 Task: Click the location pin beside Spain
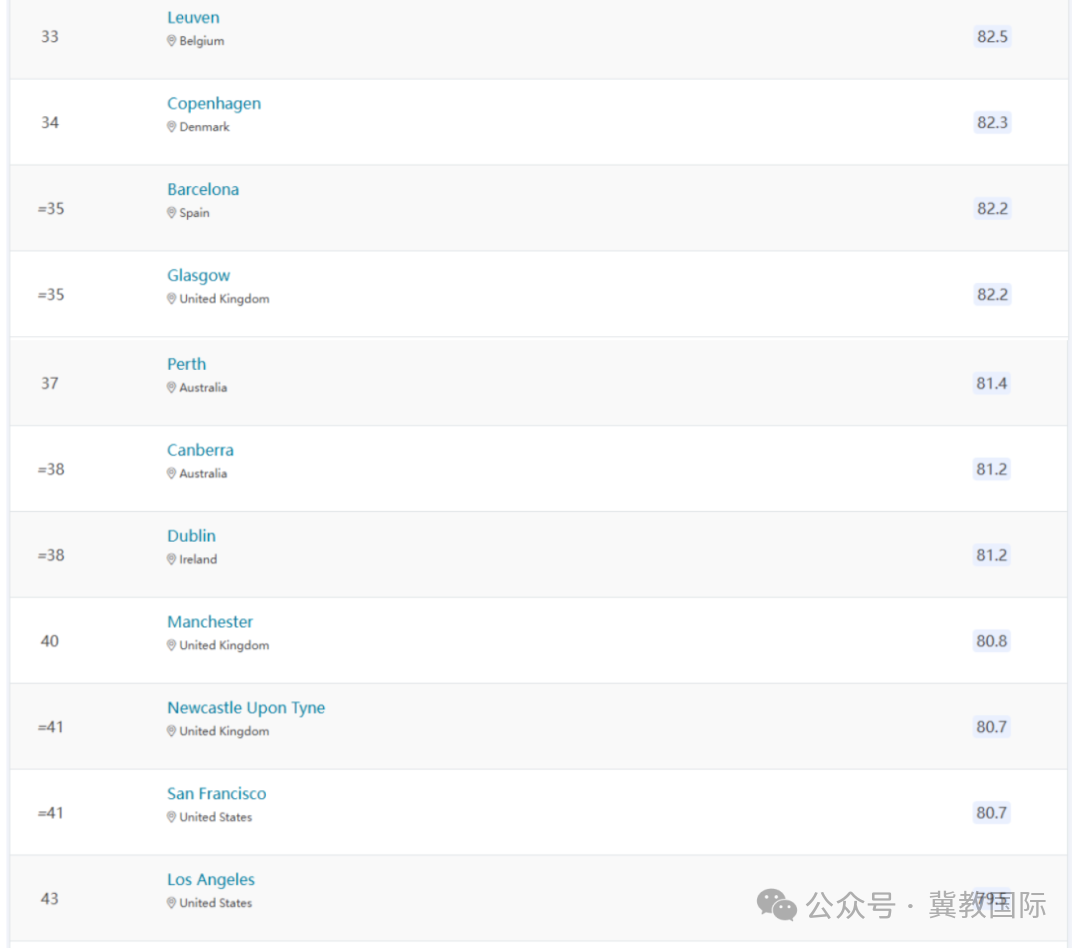(x=172, y=213)
